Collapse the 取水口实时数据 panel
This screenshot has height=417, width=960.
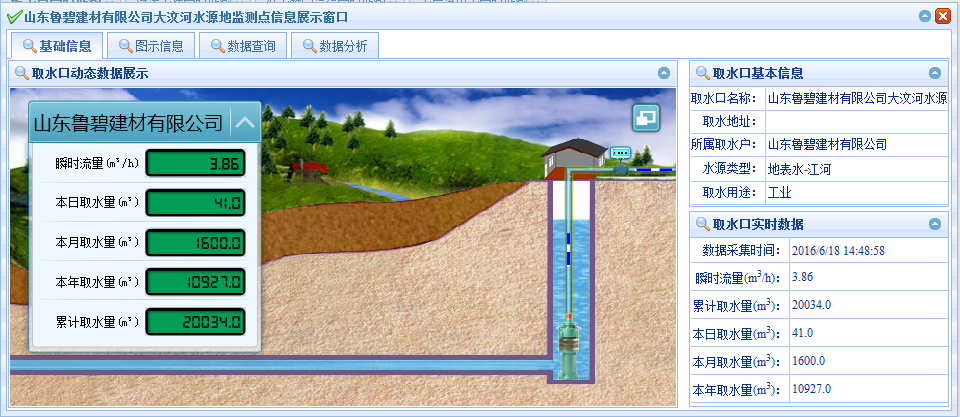pos(935,224)
